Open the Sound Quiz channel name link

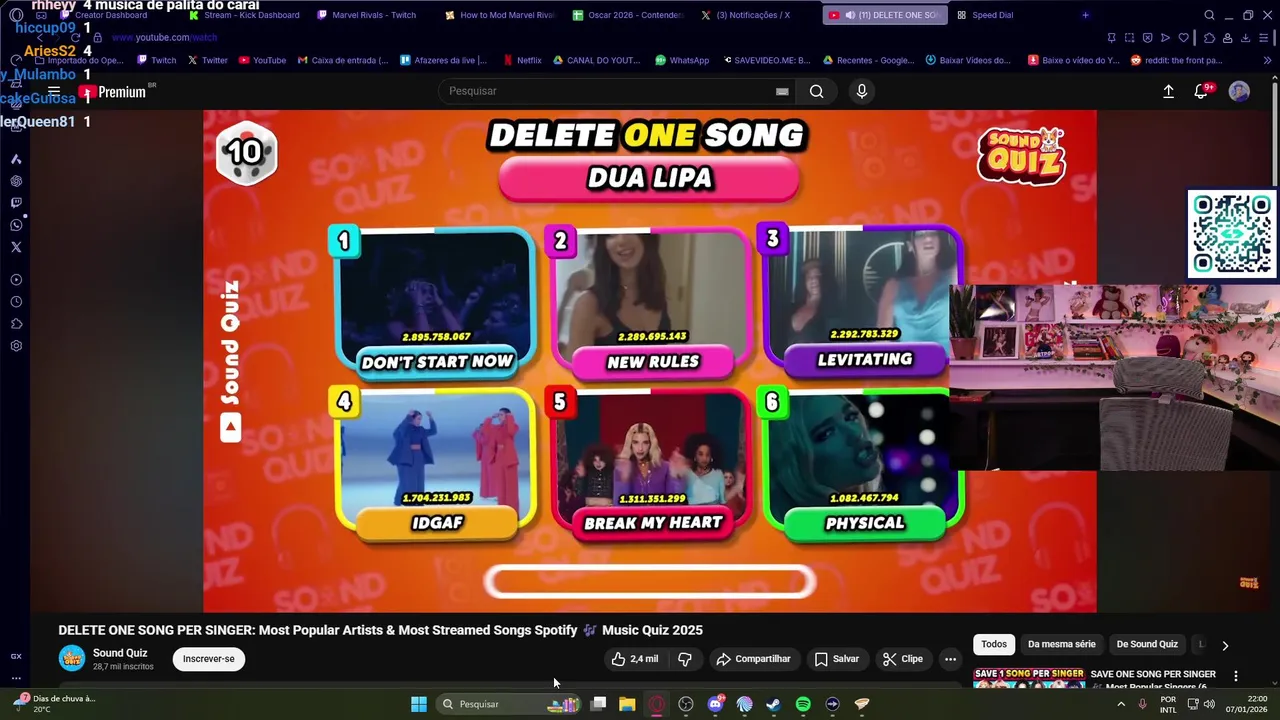point(120,653)
